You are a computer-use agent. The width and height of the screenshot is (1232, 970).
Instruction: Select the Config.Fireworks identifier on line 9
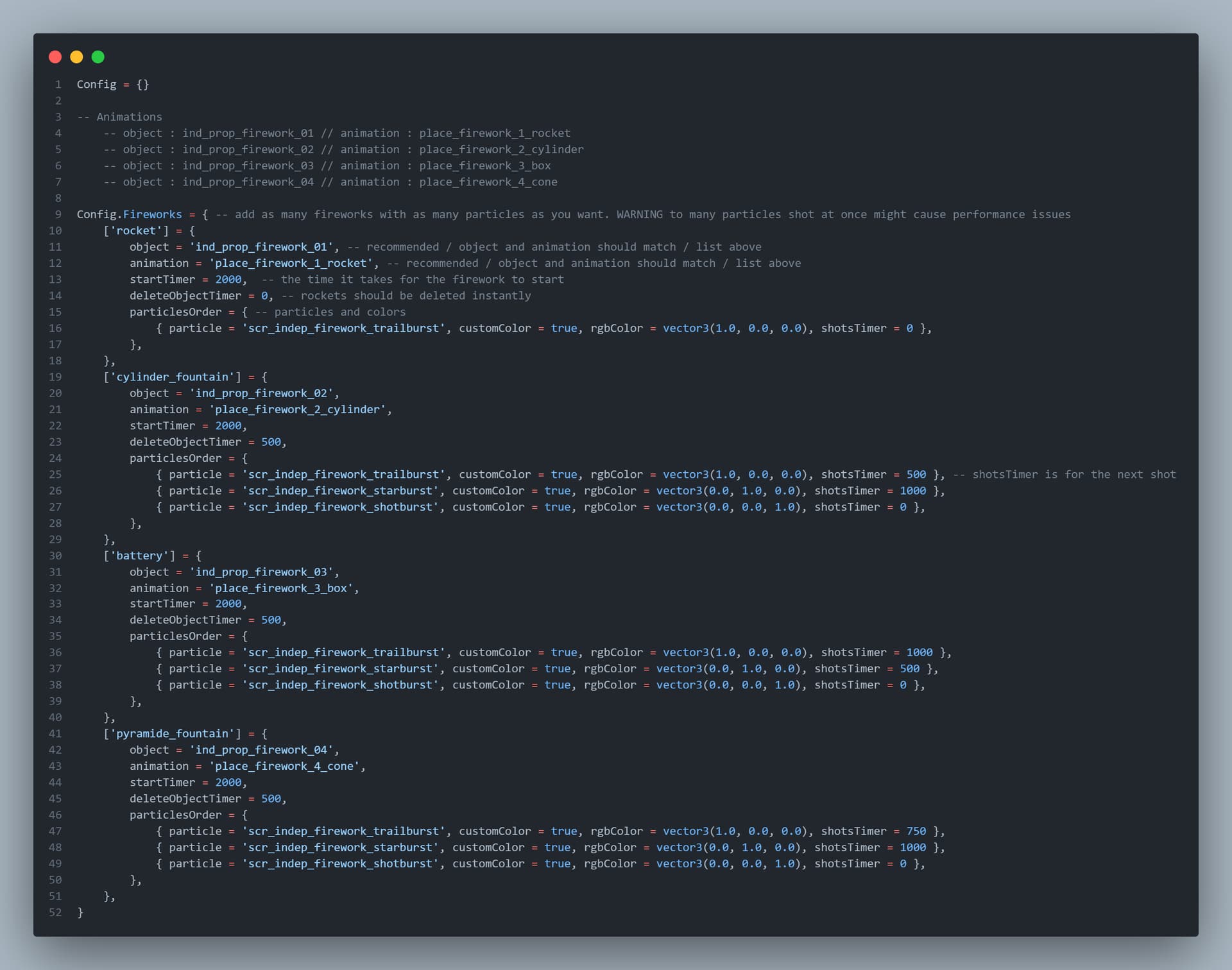click(128, 214)
